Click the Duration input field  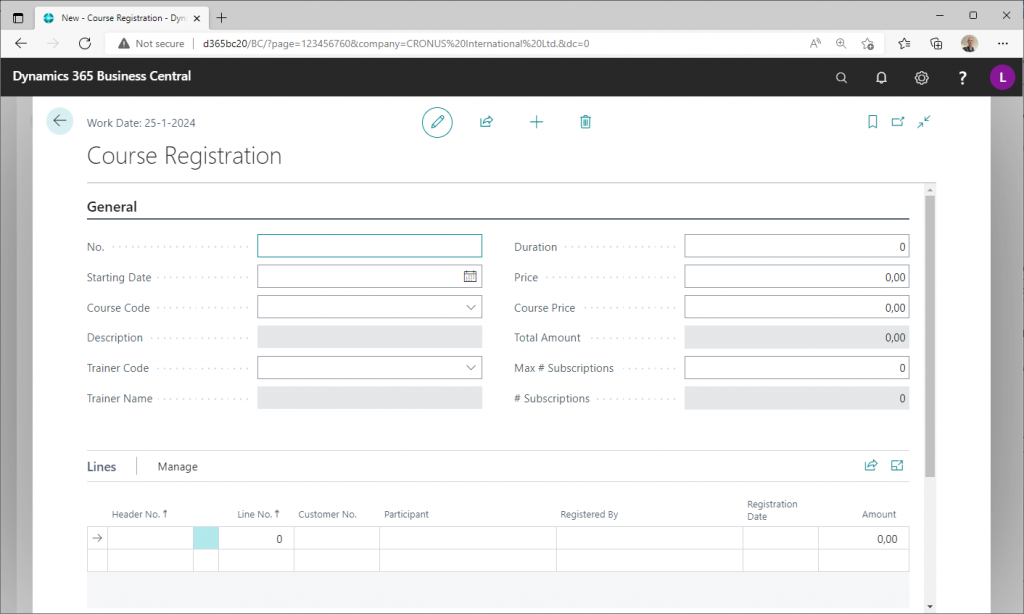(797, 246)
